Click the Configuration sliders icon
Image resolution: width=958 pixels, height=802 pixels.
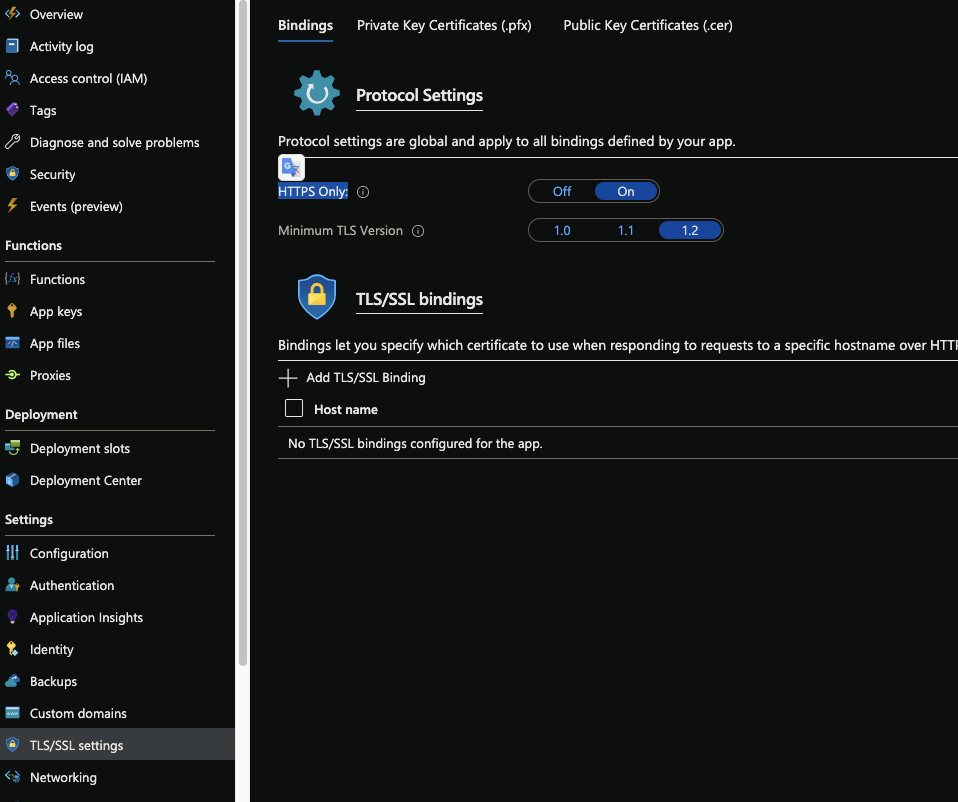(12, 553)
